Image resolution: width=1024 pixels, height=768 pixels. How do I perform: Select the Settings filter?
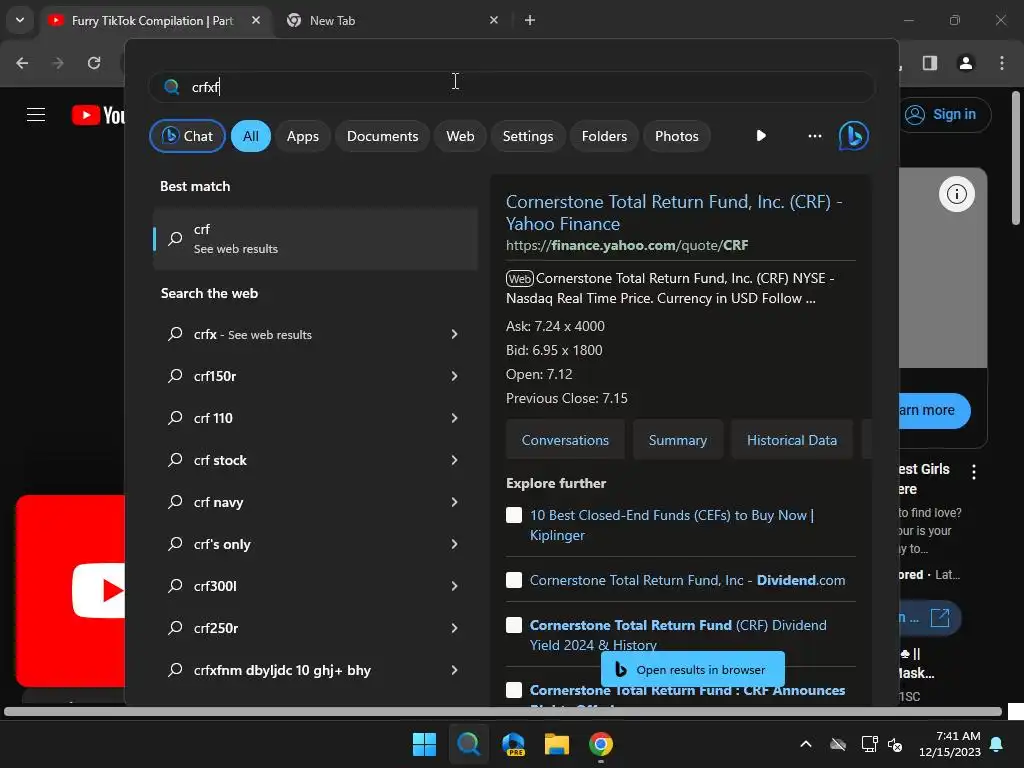(x=528, y=136)
